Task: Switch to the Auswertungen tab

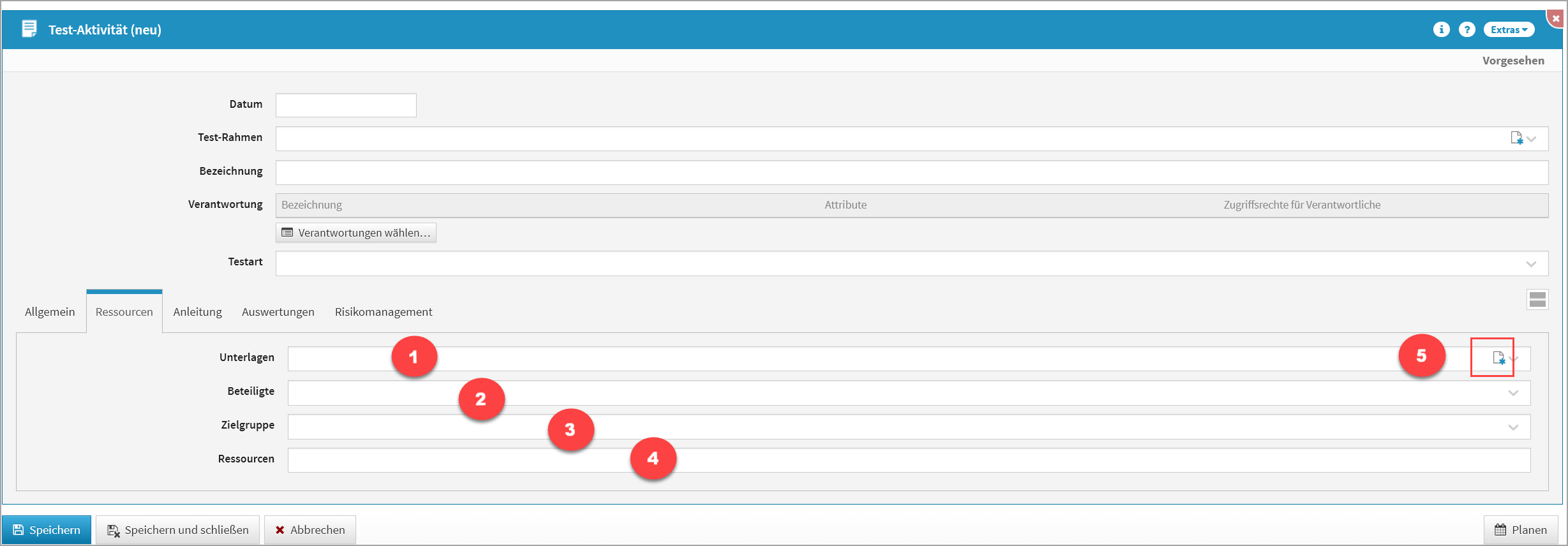Action: pyautogui.click(x=278, y=312)
